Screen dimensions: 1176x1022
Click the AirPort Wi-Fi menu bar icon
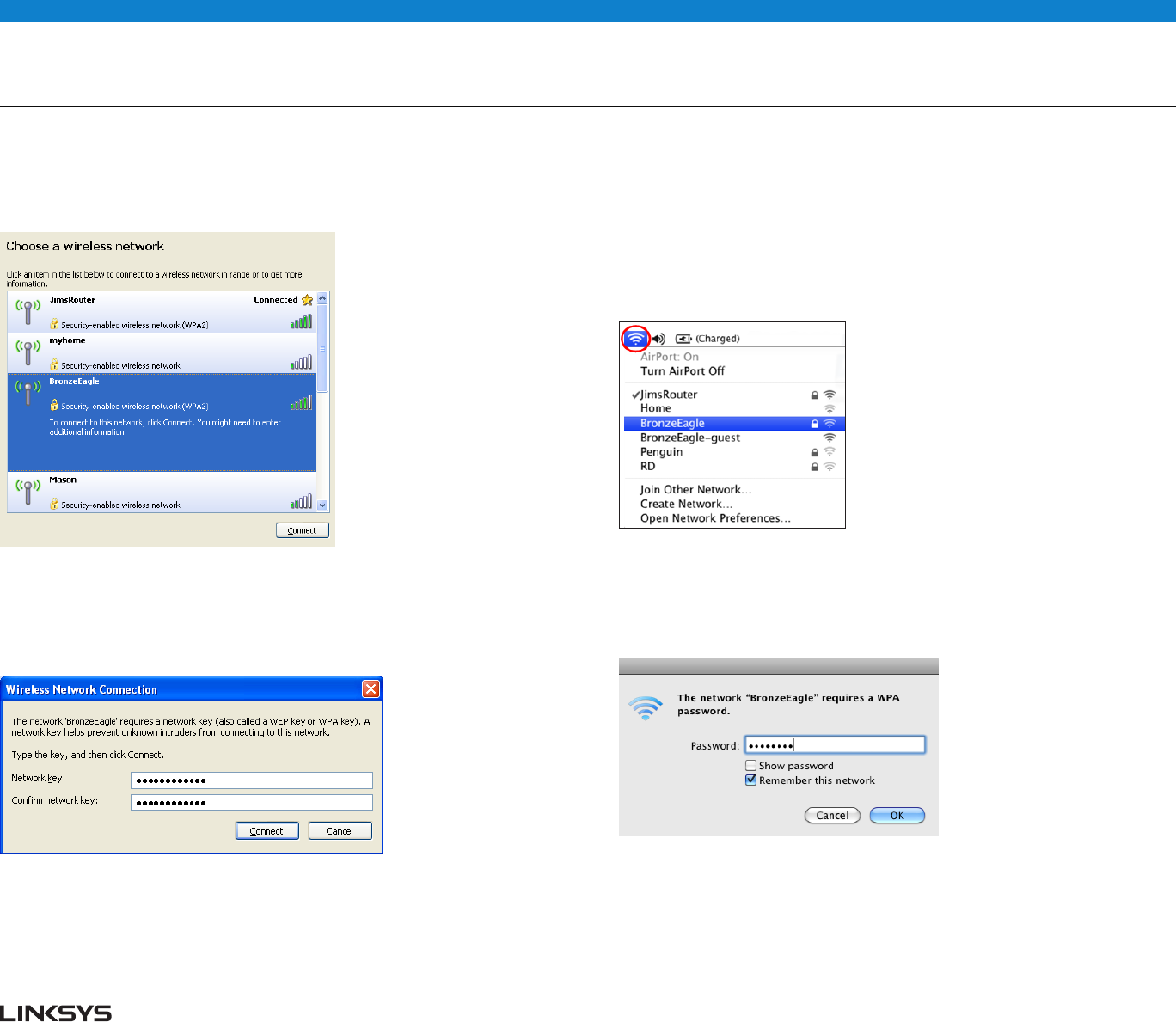pos(635,338)
